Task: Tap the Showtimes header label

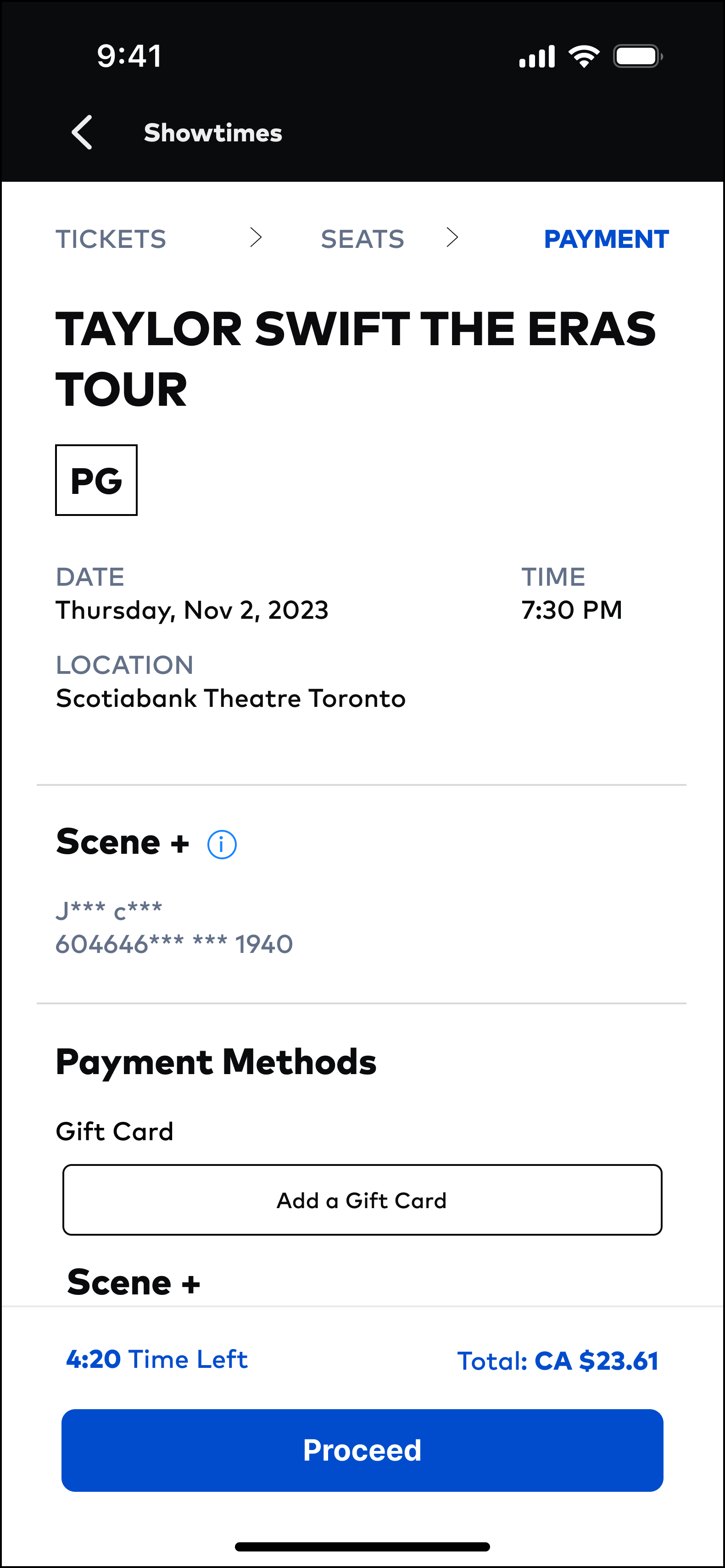Action: (213, 133)
